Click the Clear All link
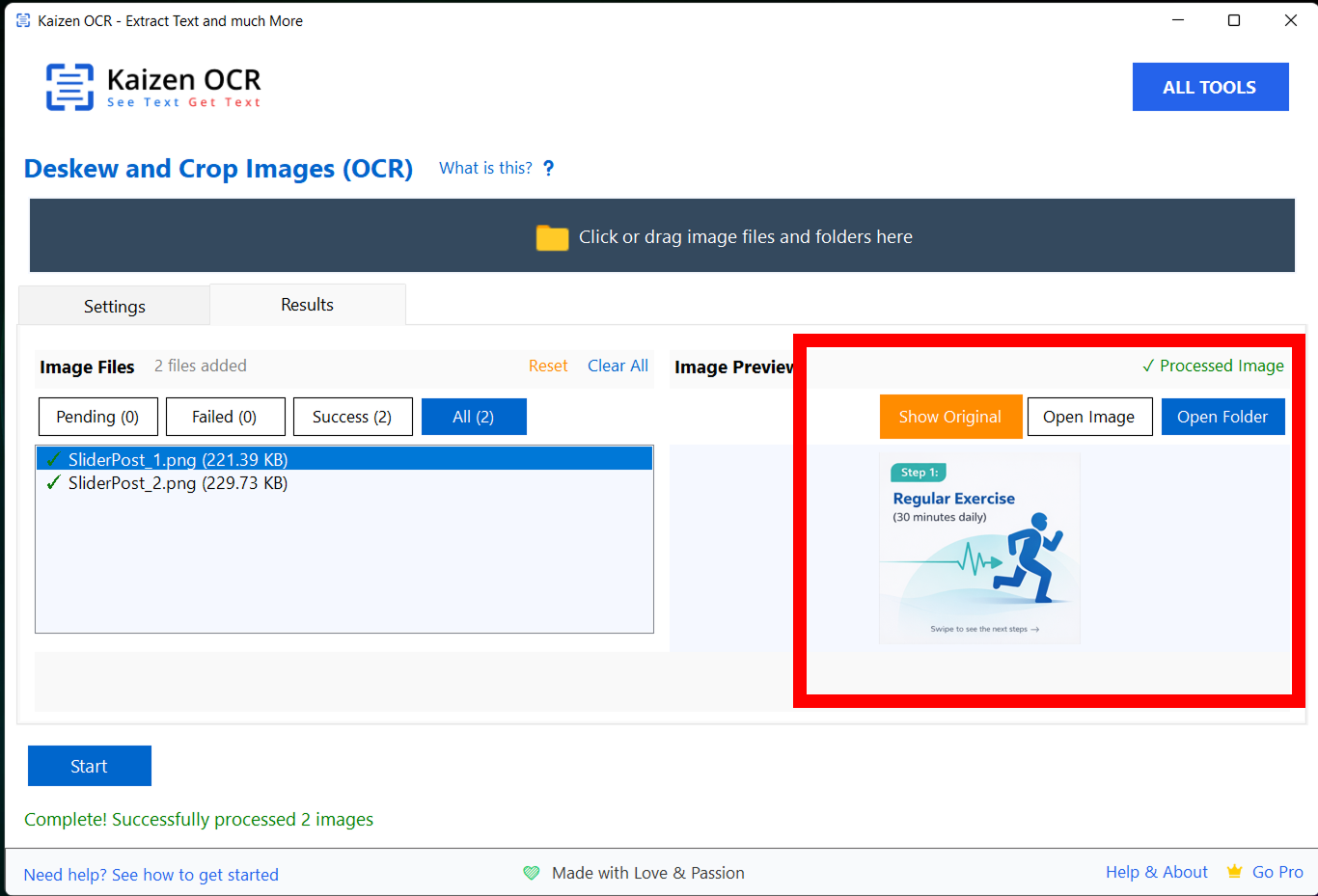The width and height of the screenshot is (1318, 896). click(x=618, y=366)
